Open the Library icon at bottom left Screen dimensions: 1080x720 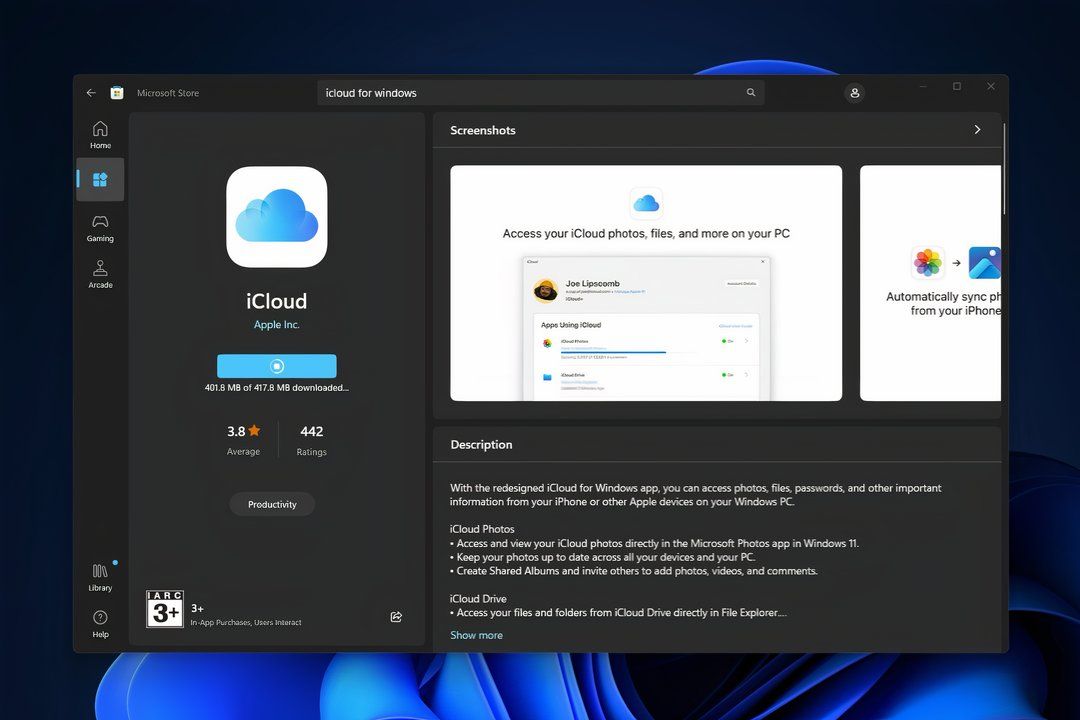100,578
